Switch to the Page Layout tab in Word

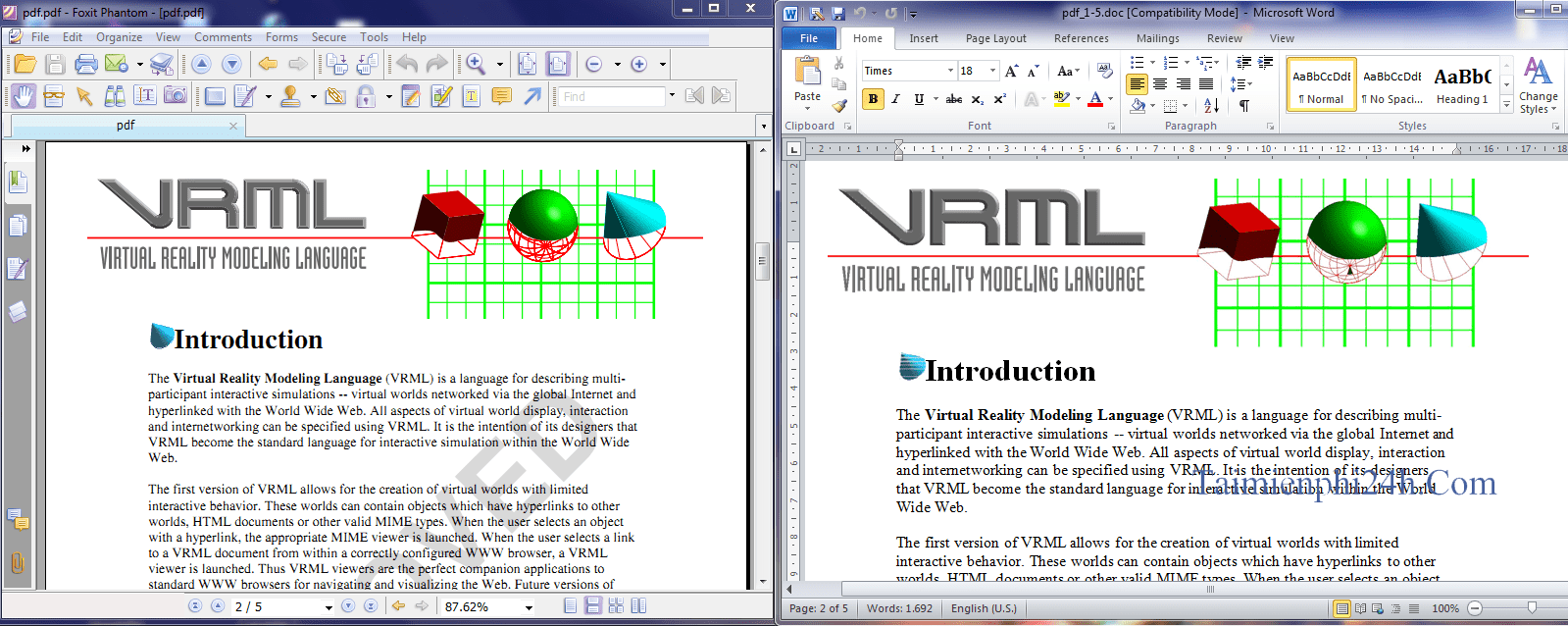click(995, 38)
